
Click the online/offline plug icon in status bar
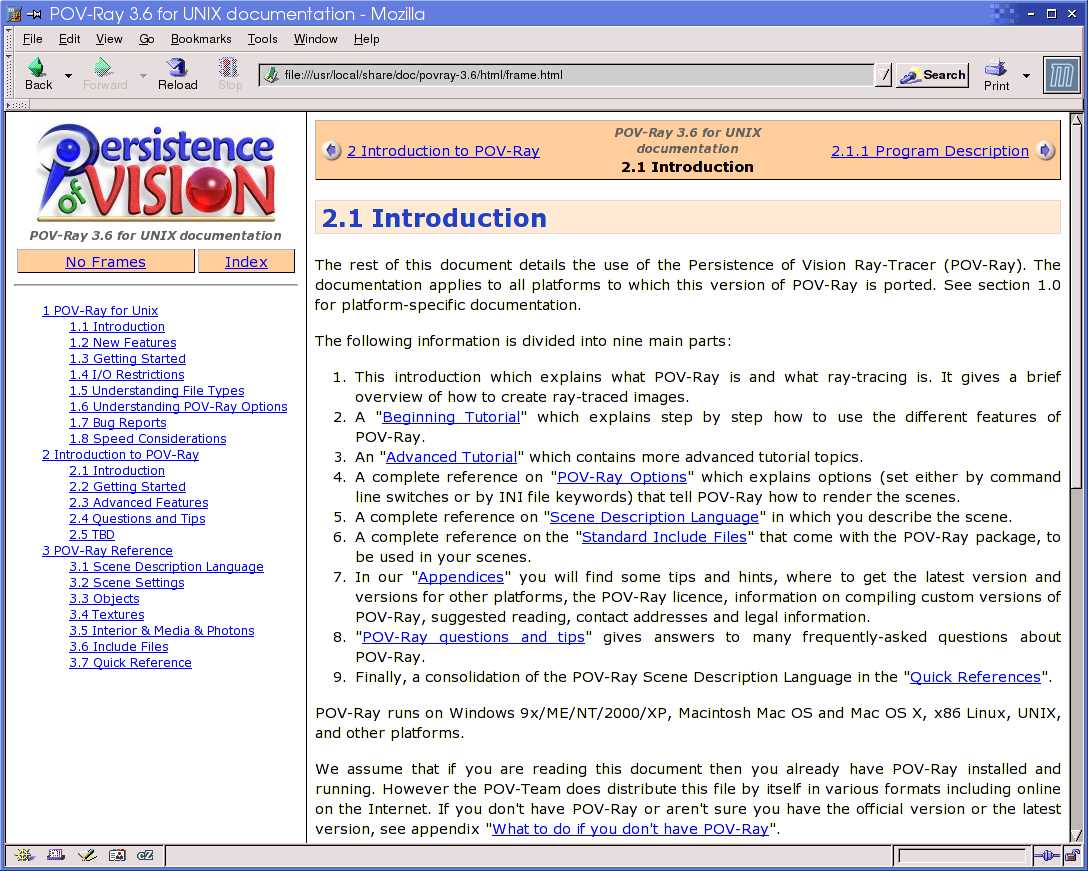[1046, 855]
